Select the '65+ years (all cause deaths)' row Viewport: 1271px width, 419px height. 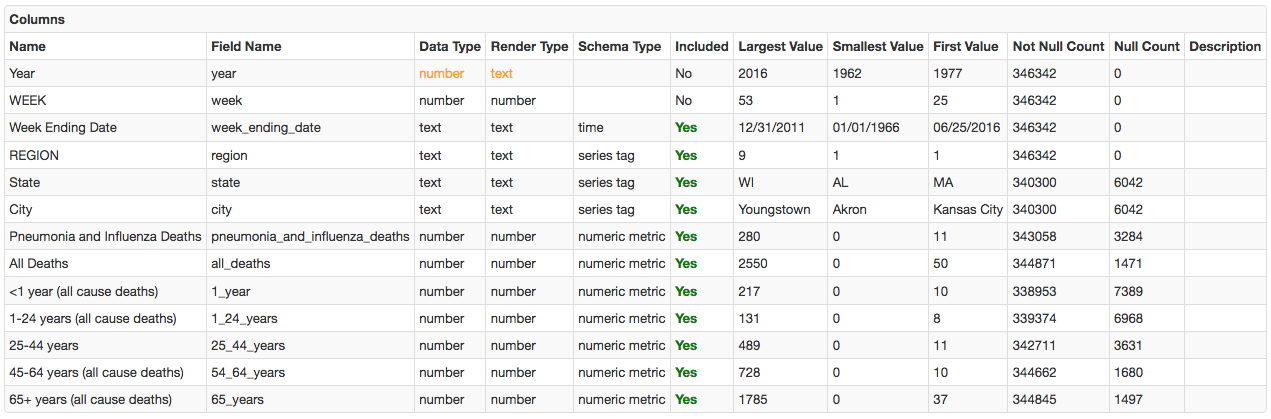[x=90, y=400]
